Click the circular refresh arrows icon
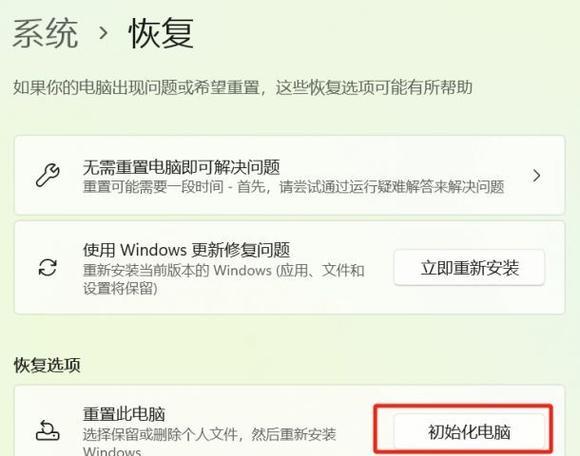Image resolution: width=580 pixels, height=456 pixels. coord(48,267)
